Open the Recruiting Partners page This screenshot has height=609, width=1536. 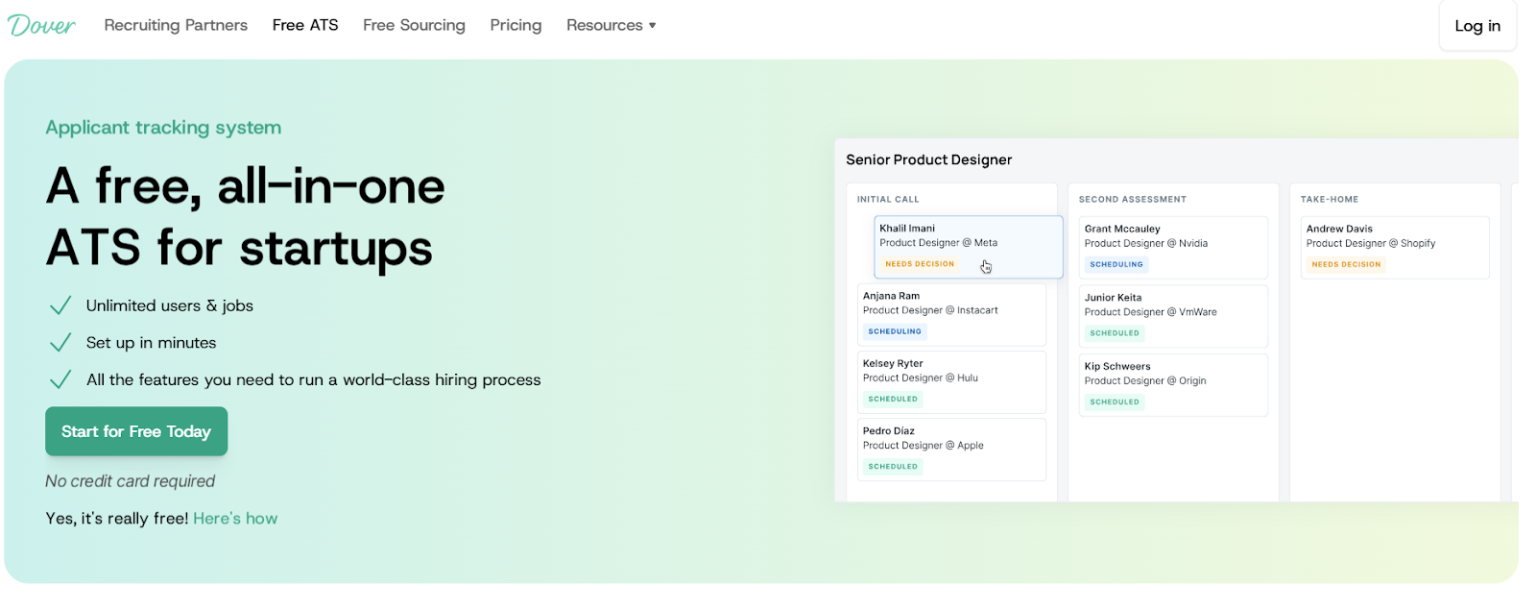[x=175, y=25]
